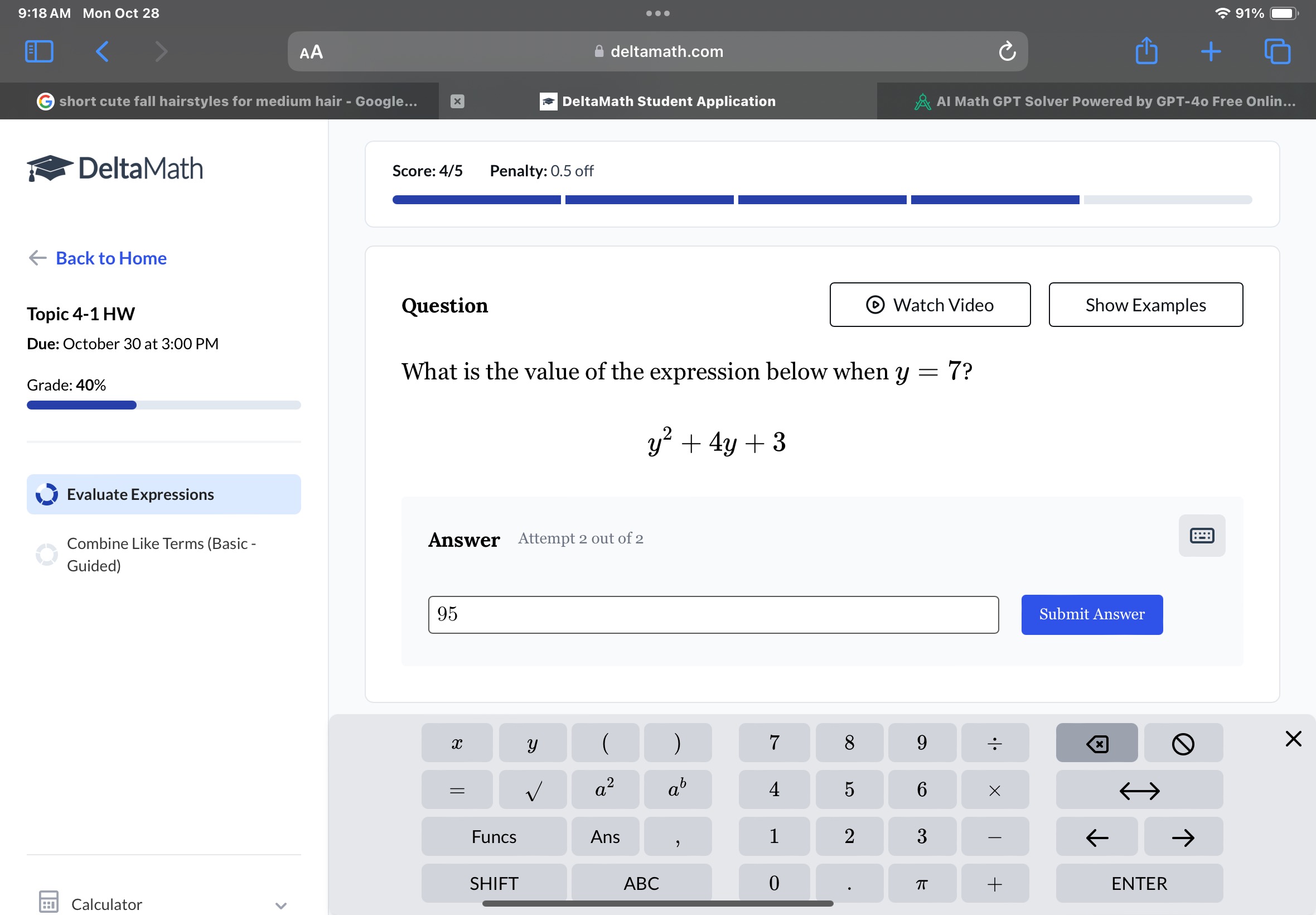Screen dimensions: 1316x915
Task: Click the Watch Video button
Action: (x=929, y=304)
